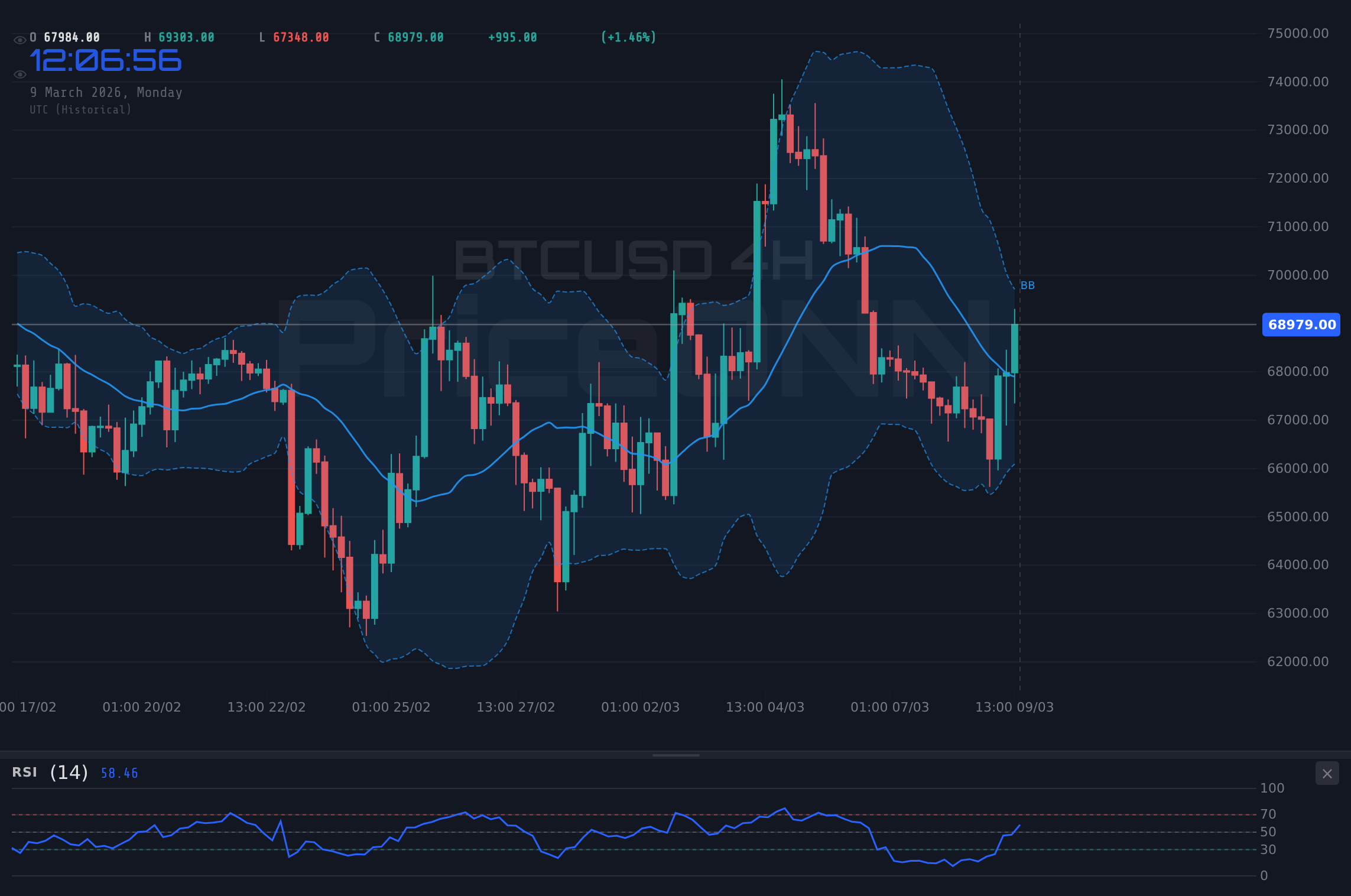Viewport: 1351px width, 896px height.
Task: Click the close value 68979.00 in the header
Action: pyautogui.click(x=416, y=37)
